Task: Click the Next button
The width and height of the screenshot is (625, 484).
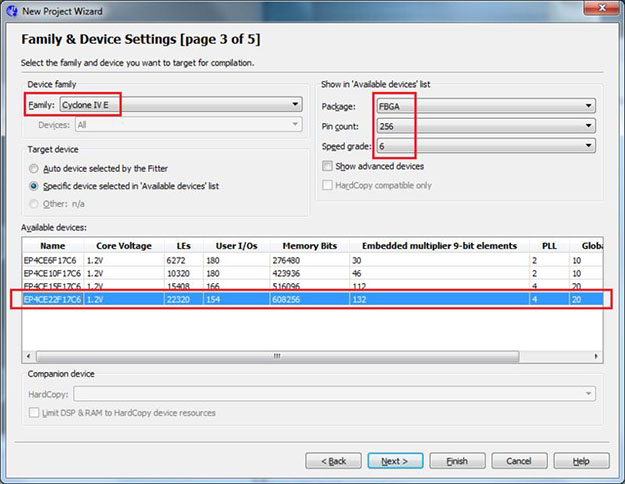Action: coord(395,461)
